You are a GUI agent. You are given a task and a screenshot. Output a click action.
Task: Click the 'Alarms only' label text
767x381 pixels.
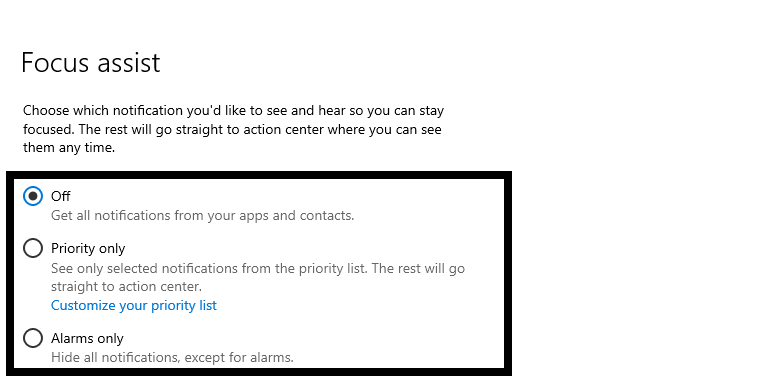(87, 338)
